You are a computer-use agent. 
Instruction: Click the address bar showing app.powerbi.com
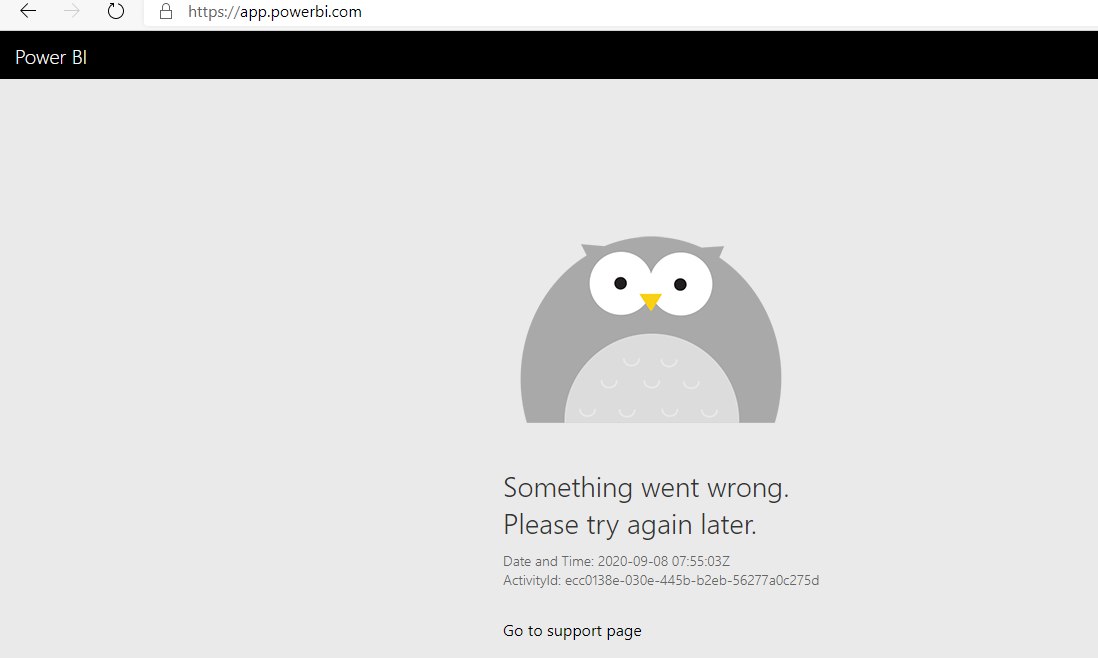pos(620,12)
